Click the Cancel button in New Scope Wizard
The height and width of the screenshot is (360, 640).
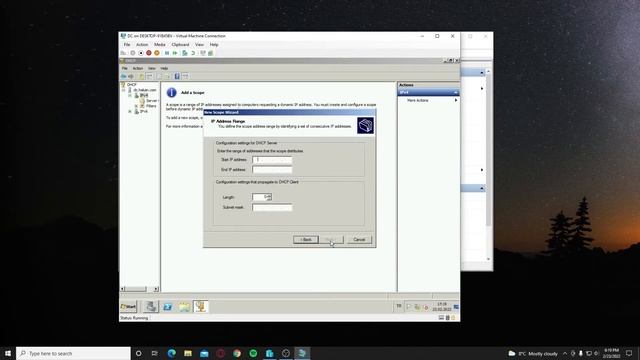click(x=359, y=240)
